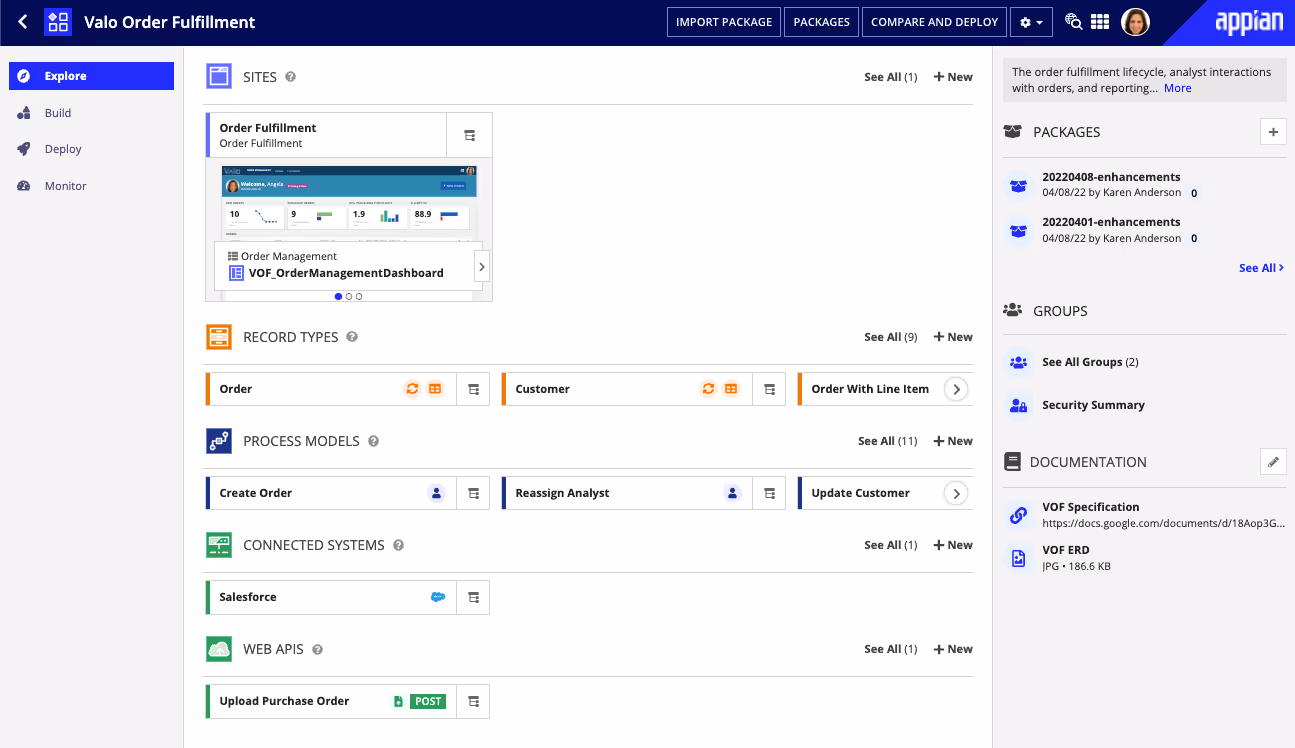Click See All for Sites
The height and width of the screenshot is (748, 1295).
(x=890, y=77)
